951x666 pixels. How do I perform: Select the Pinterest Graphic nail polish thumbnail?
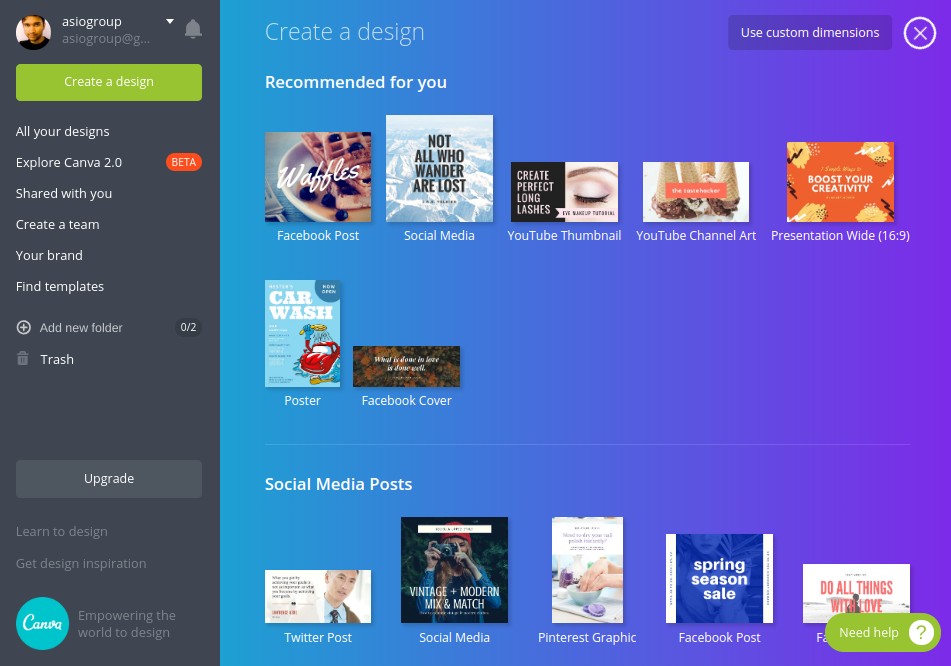pos(587,570)
